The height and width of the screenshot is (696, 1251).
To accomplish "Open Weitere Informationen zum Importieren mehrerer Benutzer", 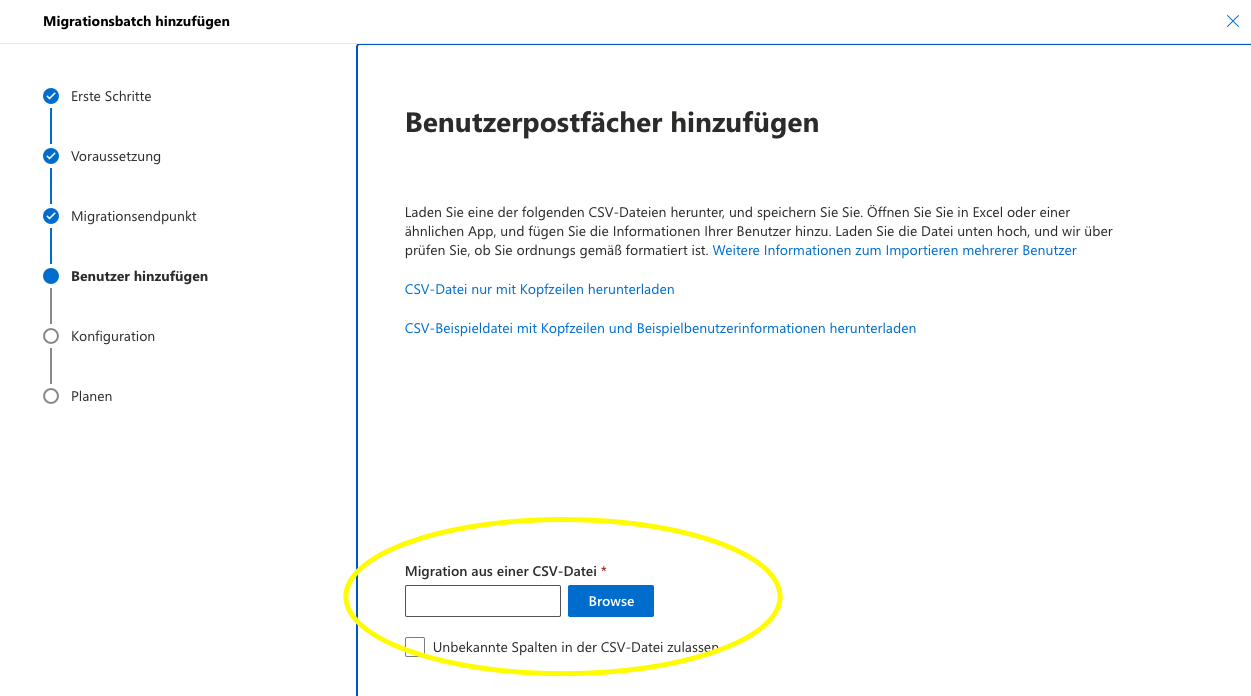I will tap(894, 250).
